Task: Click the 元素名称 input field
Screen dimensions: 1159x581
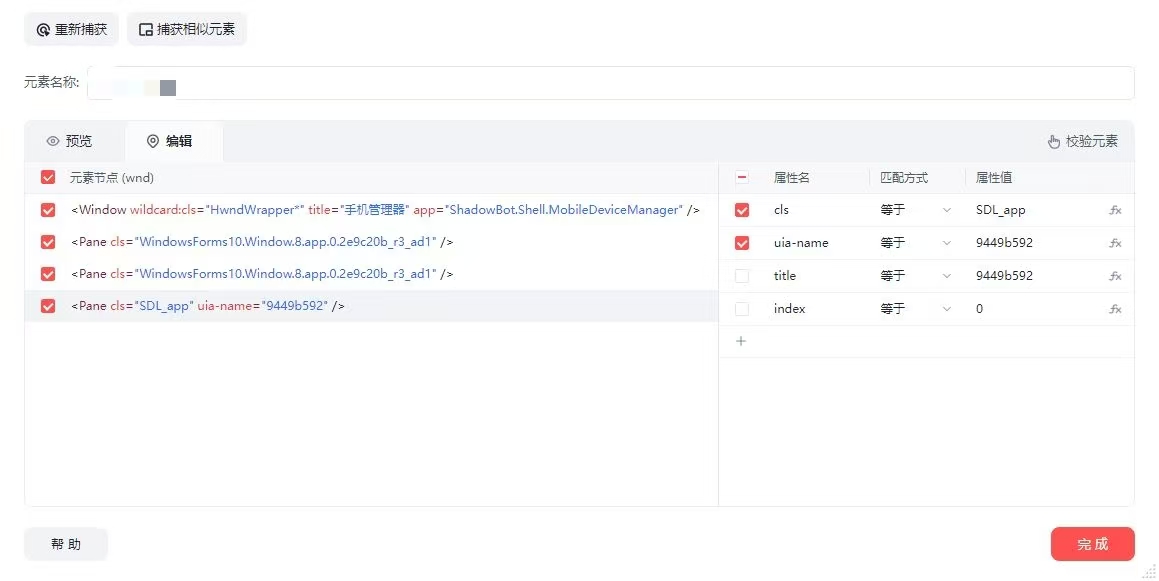Action: click(x=650, y=84)
